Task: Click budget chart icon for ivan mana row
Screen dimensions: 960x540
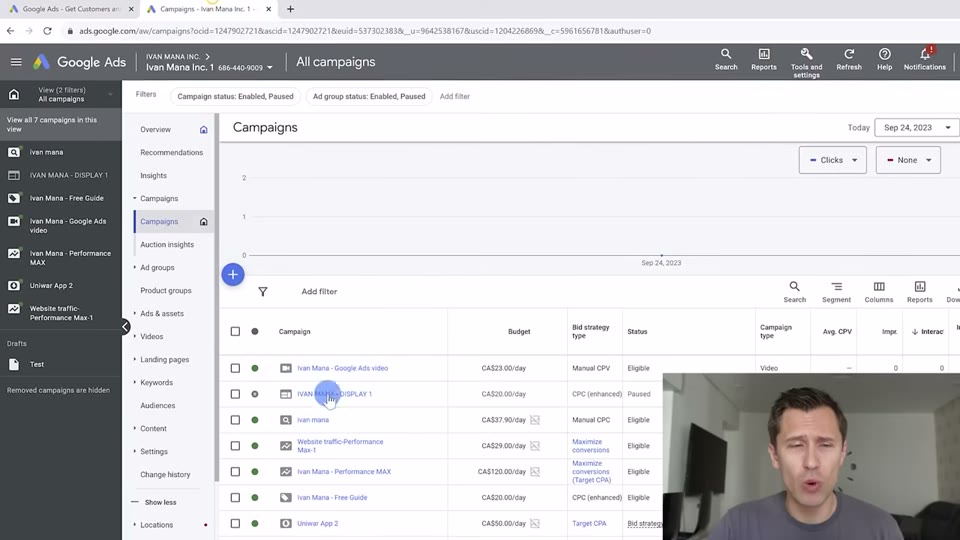Action: 535,420
